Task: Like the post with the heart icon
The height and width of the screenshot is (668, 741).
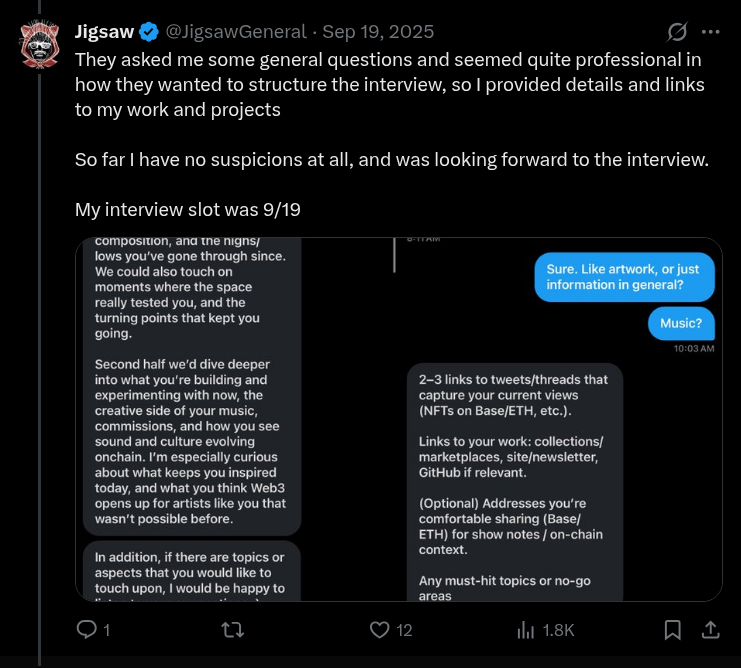Action: tap(379, 630)
